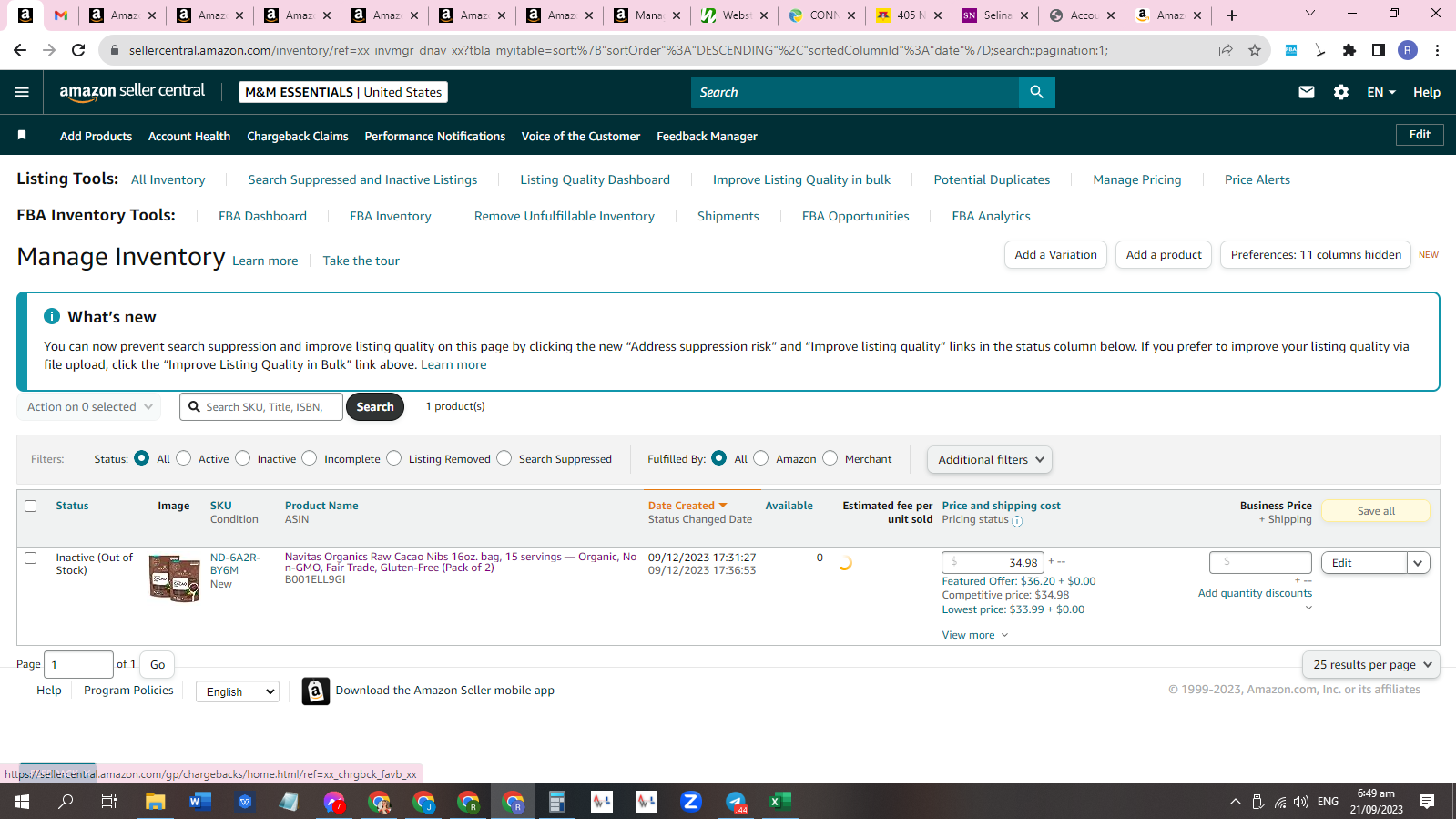Open Excel from the taskbar
The image size is (1456, 819).
click(x=779, y=802)
